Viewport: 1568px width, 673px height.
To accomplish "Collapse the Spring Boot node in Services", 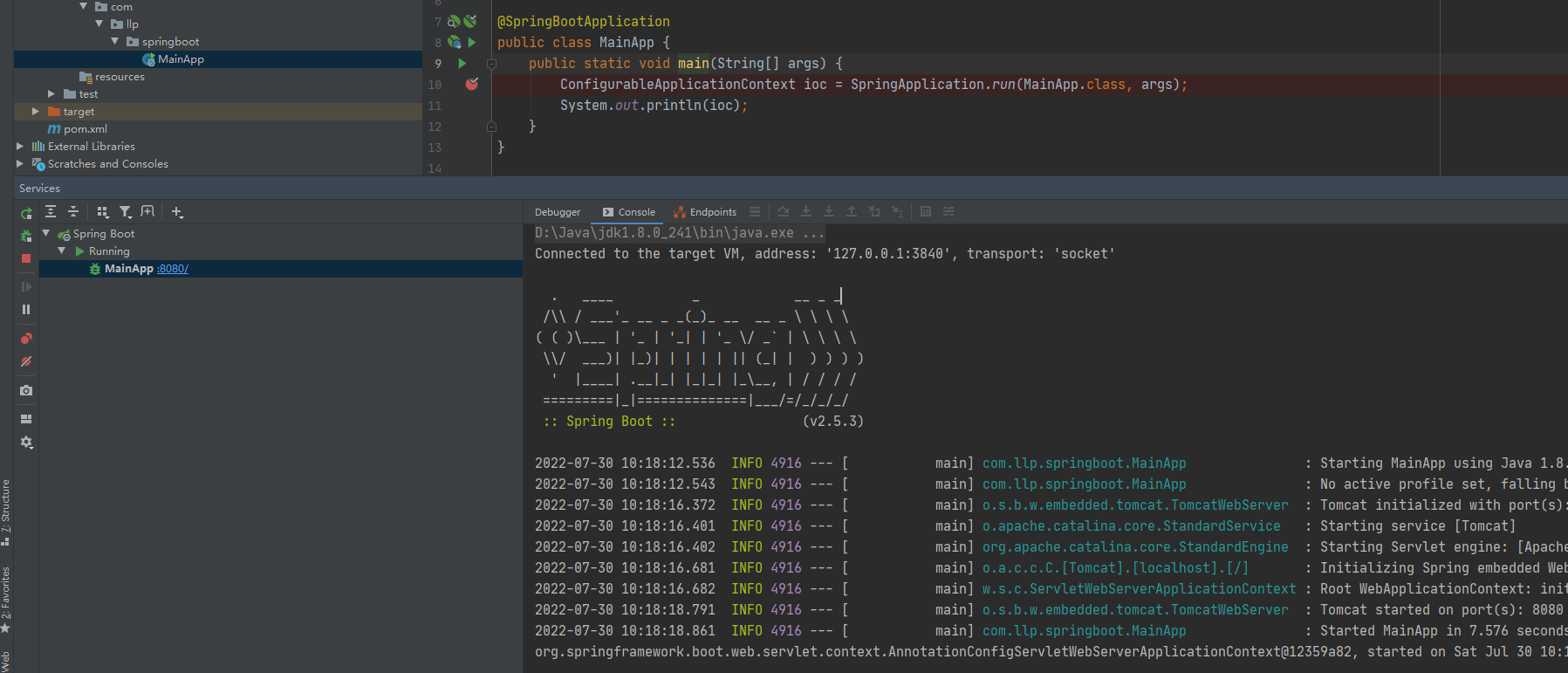I will (x=46, y=233).
